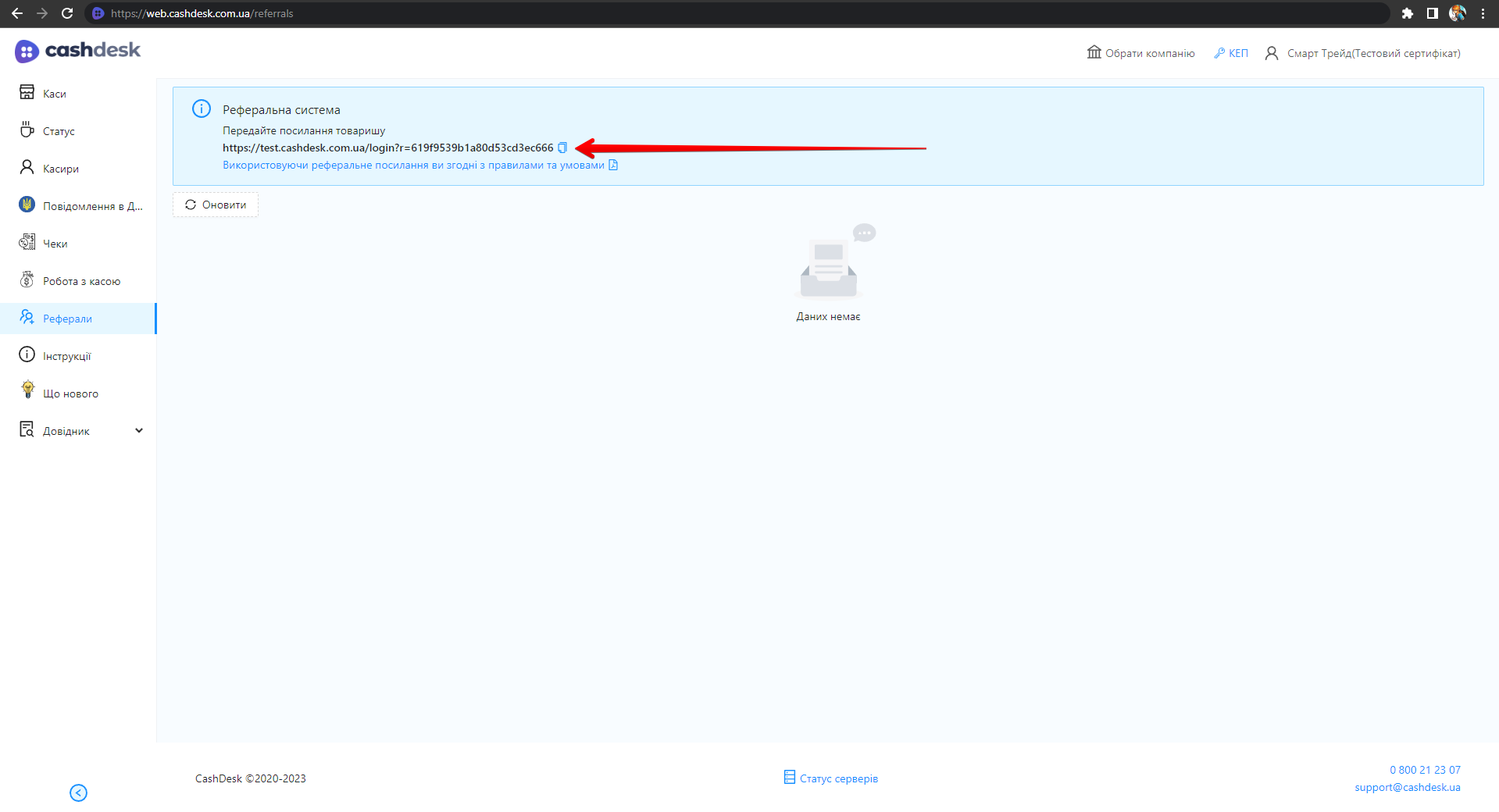1499x812 pixels.
Task: Open the browser extensions puzzle icon
Action: click(1407, 13)
